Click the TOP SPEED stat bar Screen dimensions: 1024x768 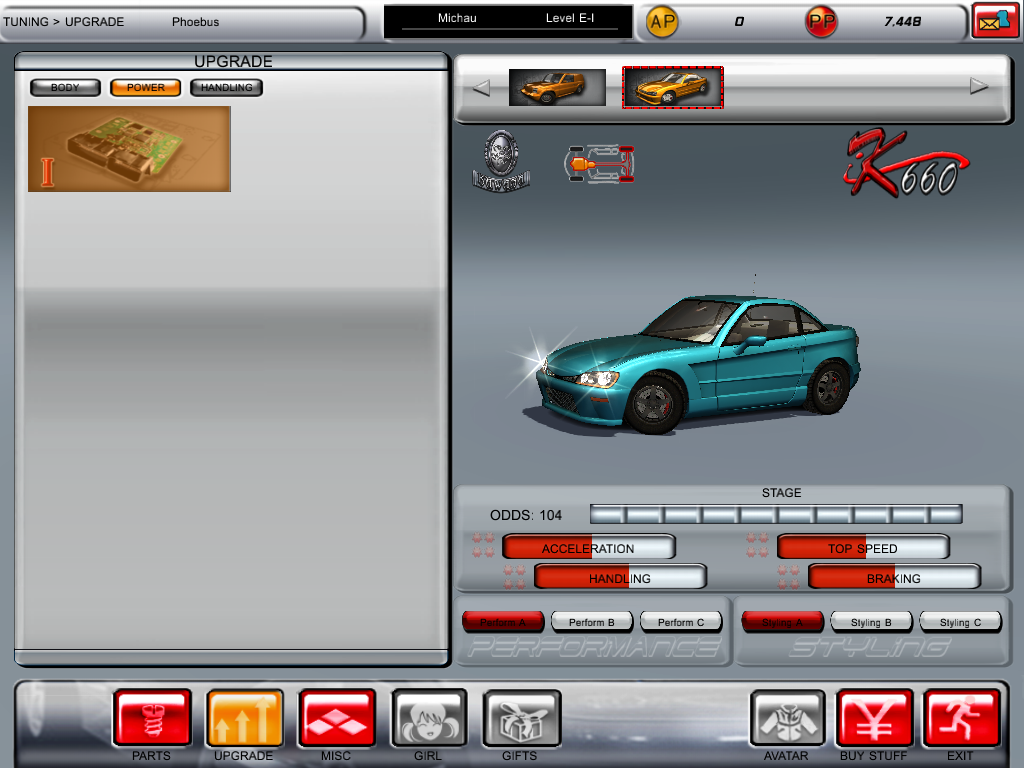click(x=863, y=547)
